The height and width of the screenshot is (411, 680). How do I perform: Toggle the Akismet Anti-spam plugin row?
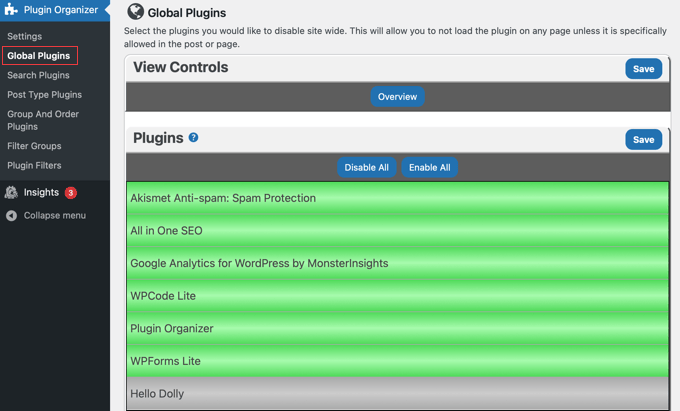click(x=397, y=198)
